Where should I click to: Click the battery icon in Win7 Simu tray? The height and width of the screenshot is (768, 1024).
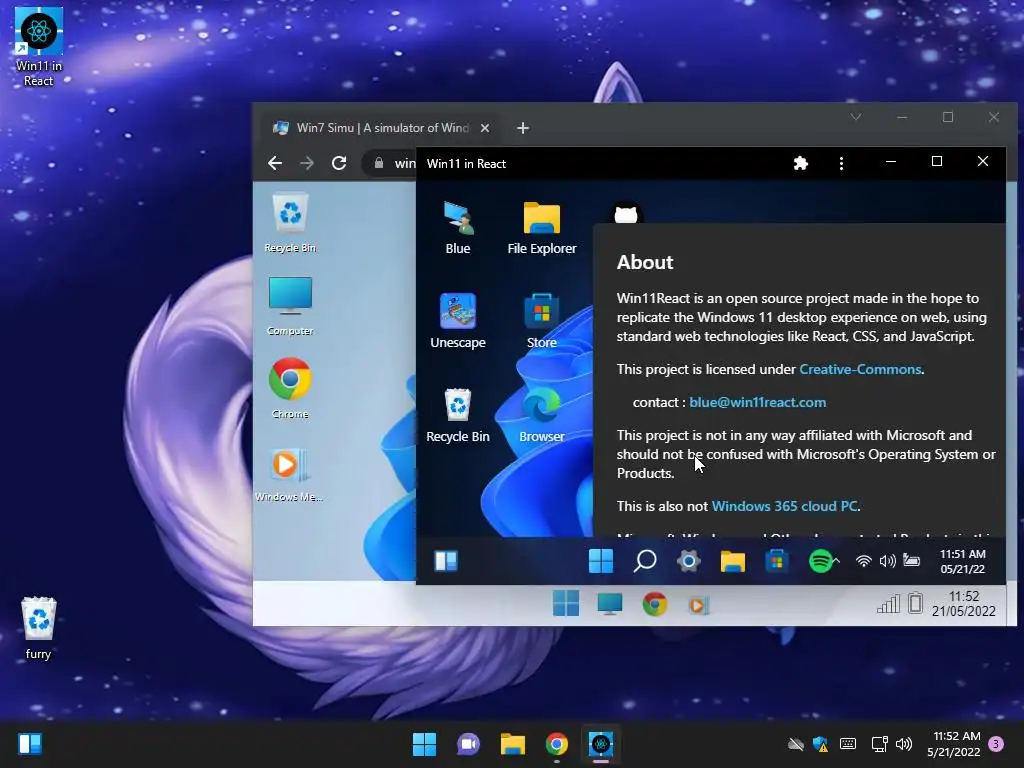tap(916, 603)
